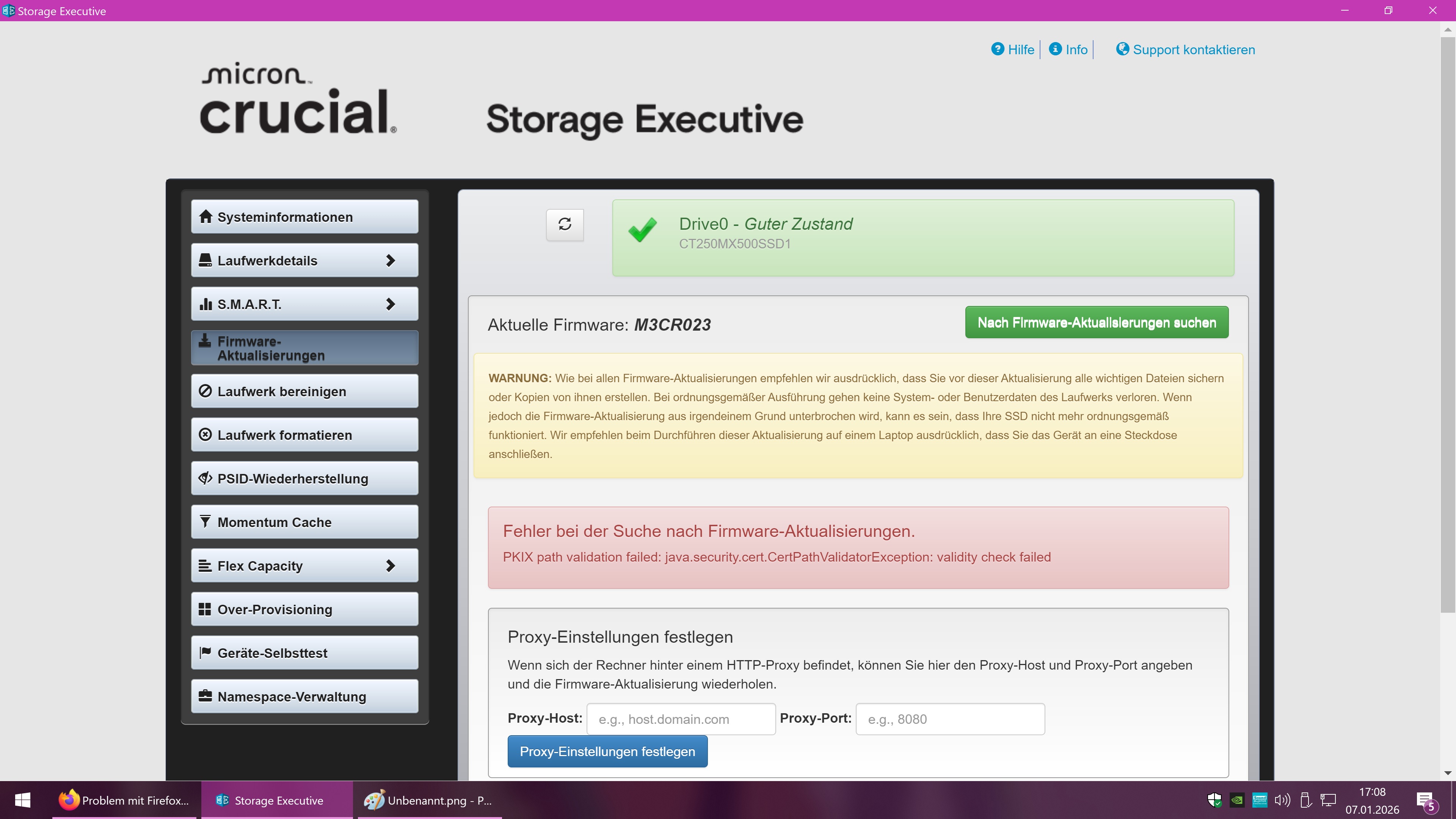The height and width of the screenshot is (819, 1456).
Task: Click the Over-Provisioning grid icon
Action: pos(205,609)
